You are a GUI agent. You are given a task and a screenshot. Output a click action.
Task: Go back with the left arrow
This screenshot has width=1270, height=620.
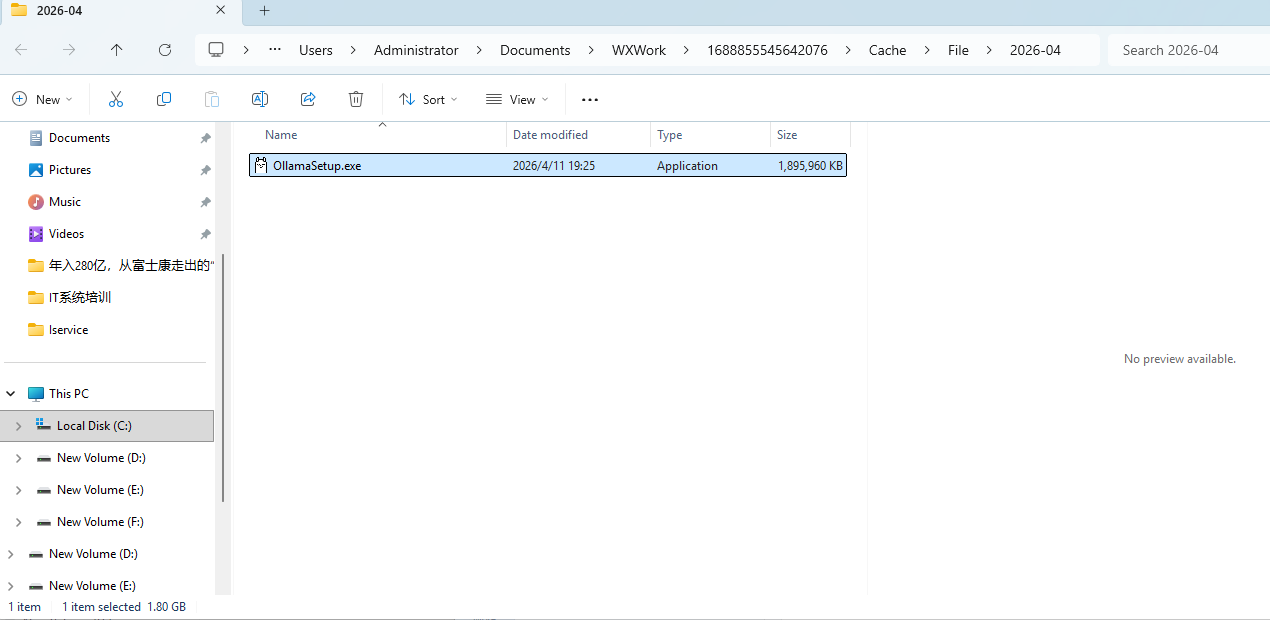(21, 50)
